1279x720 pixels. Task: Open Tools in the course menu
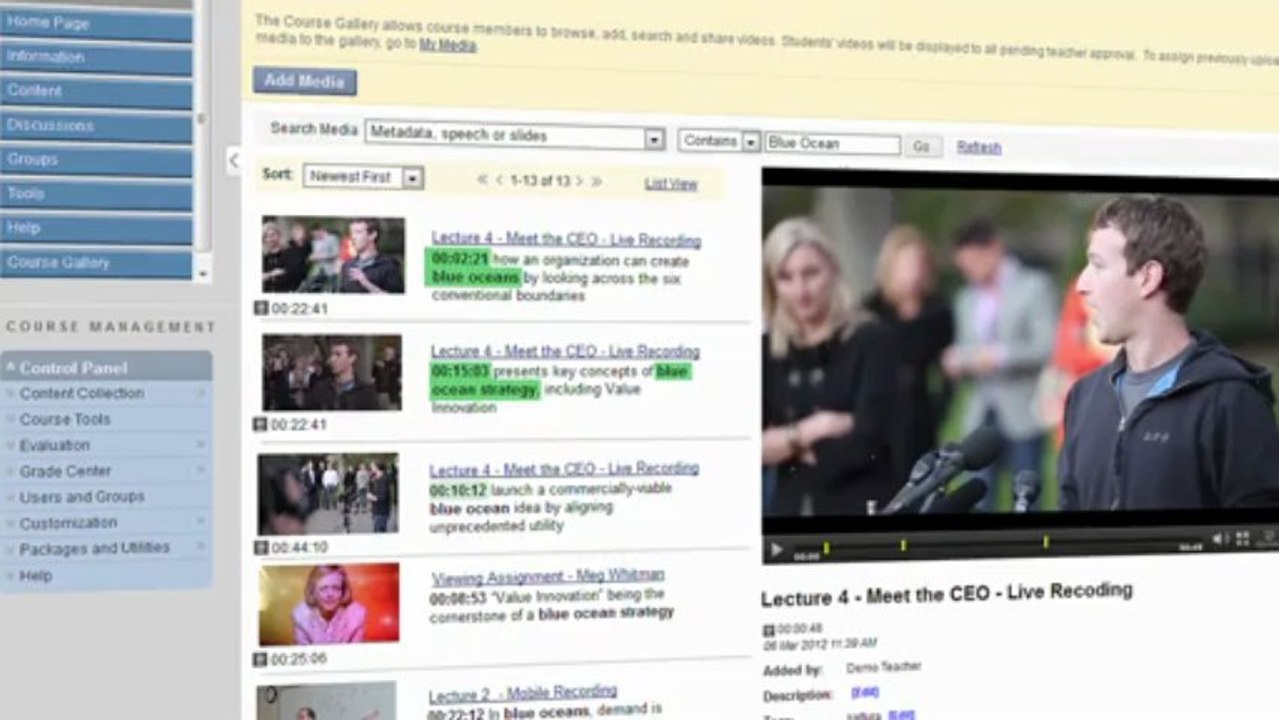[x=96, y=194]
